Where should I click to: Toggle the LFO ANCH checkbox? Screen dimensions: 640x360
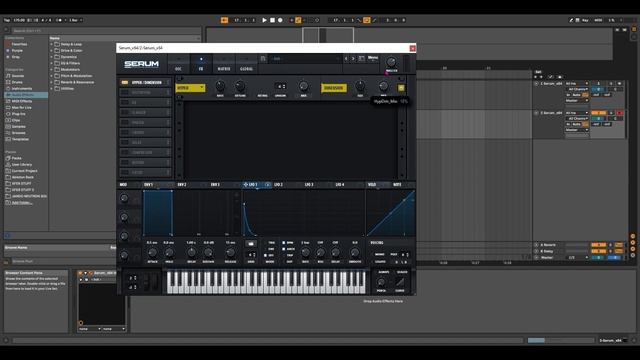pyautogui.click(x=284, y=249)
